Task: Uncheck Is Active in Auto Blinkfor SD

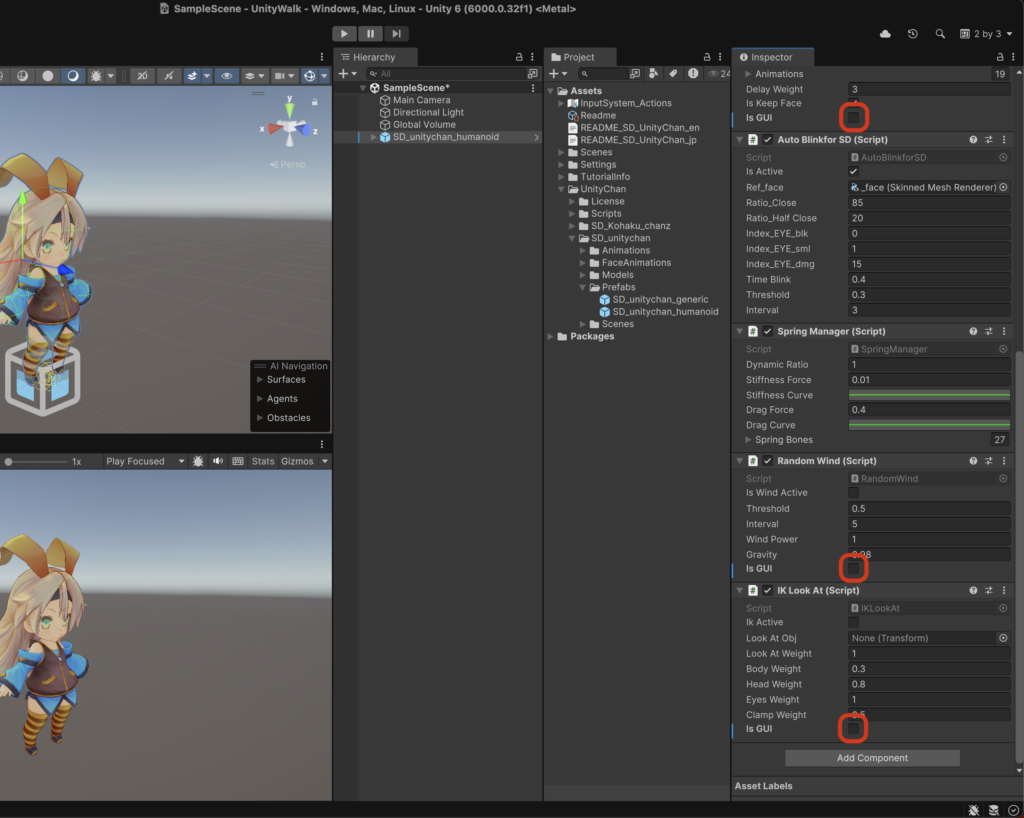Action: (x=853, y=171)
